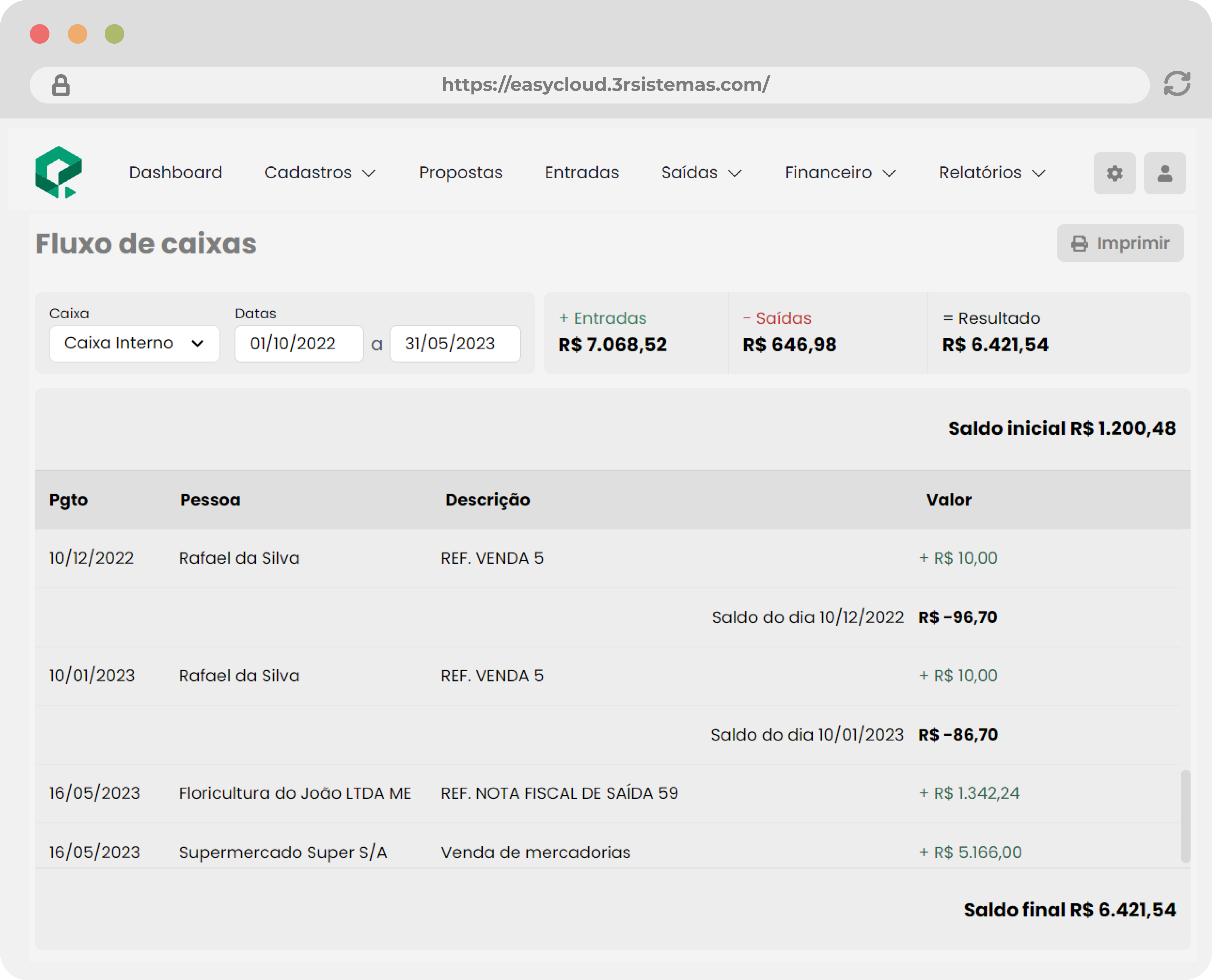The width and height of the screenshot is (1212, 980).
Task: Select the 10/12/2022 payment date cell
Action: [x=91, y=558]
